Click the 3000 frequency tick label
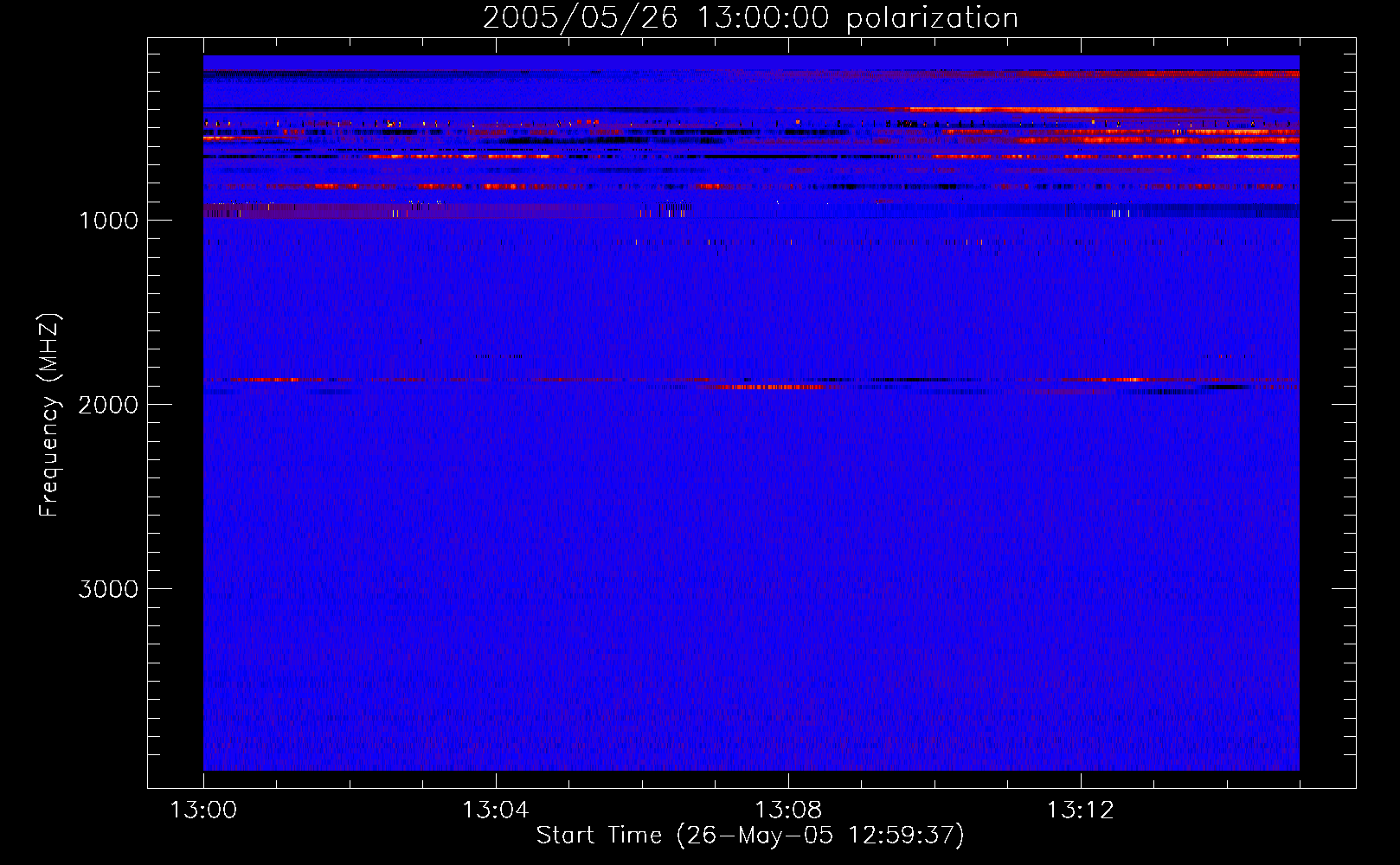 [x=108, y=589]
